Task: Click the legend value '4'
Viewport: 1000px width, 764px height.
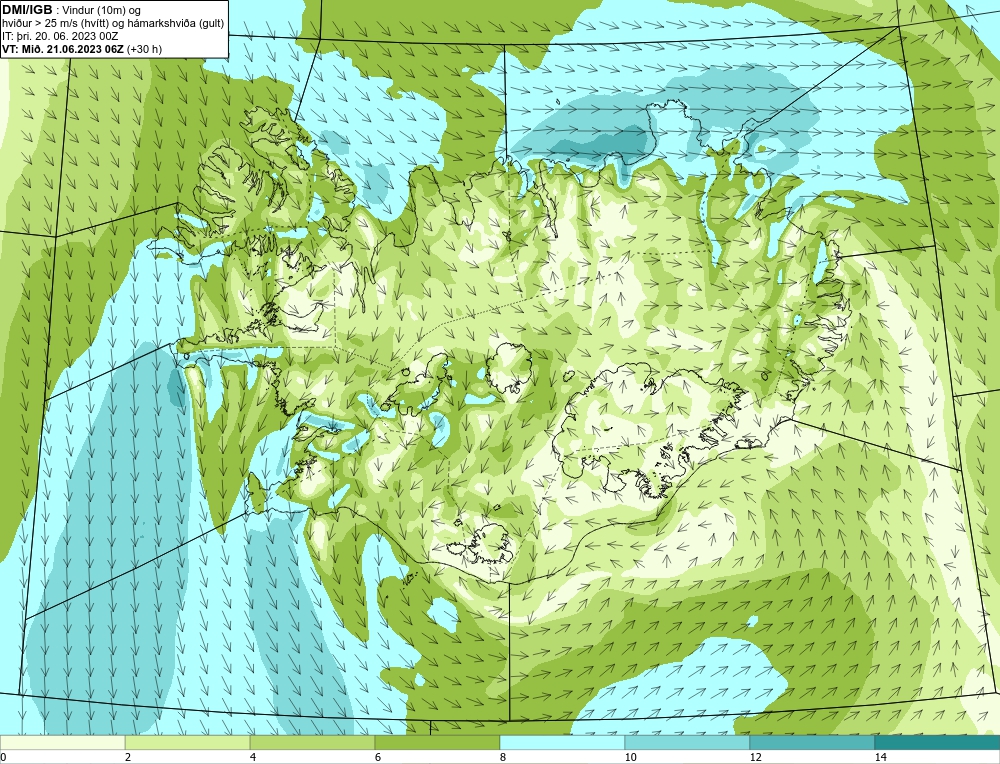Action: tap(253, 757)
